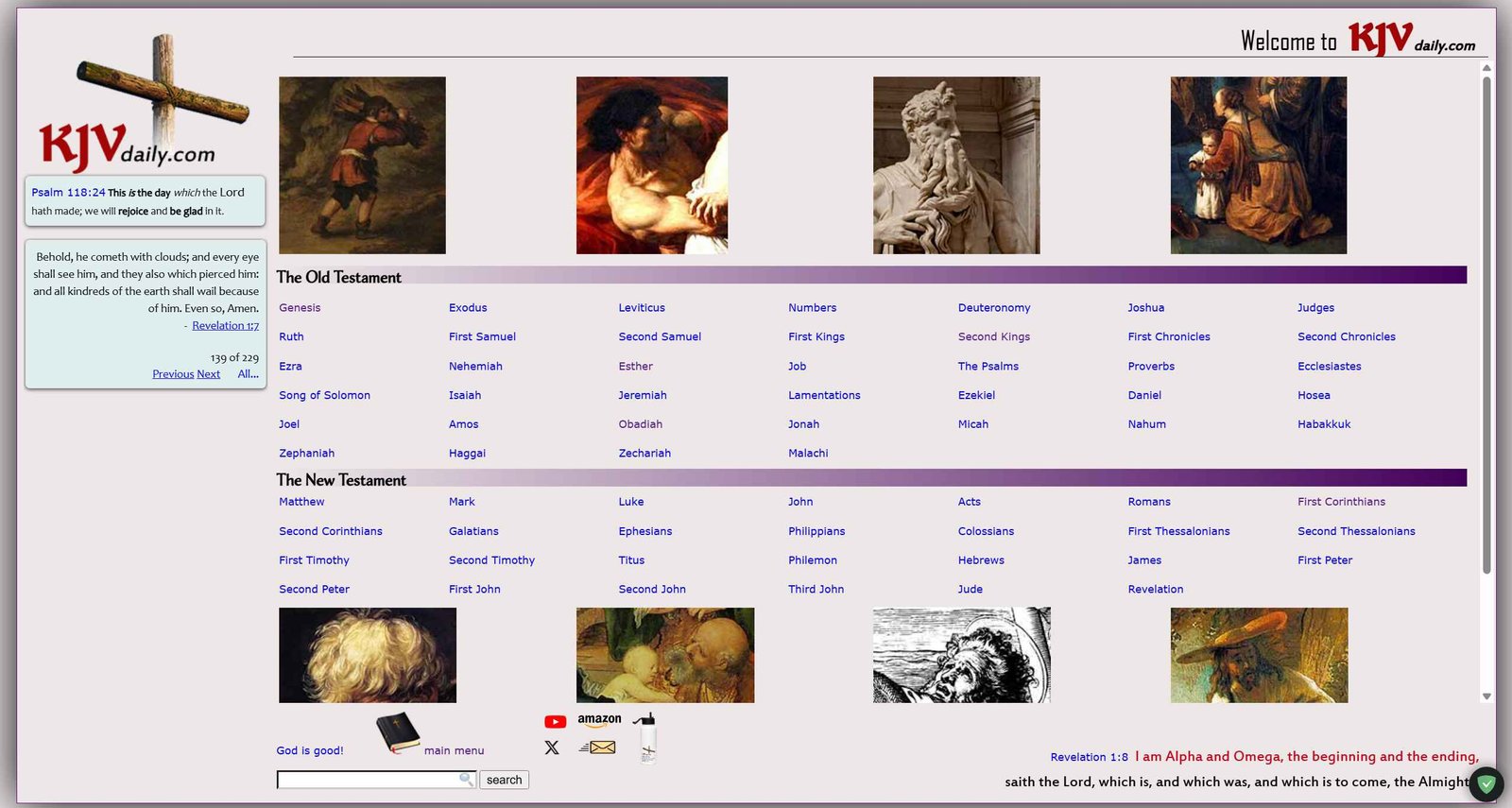Open the Ecclesiastes book link
Image resolution: width=1512 pixels, height=808 pixels.
tap(1330, 367)
